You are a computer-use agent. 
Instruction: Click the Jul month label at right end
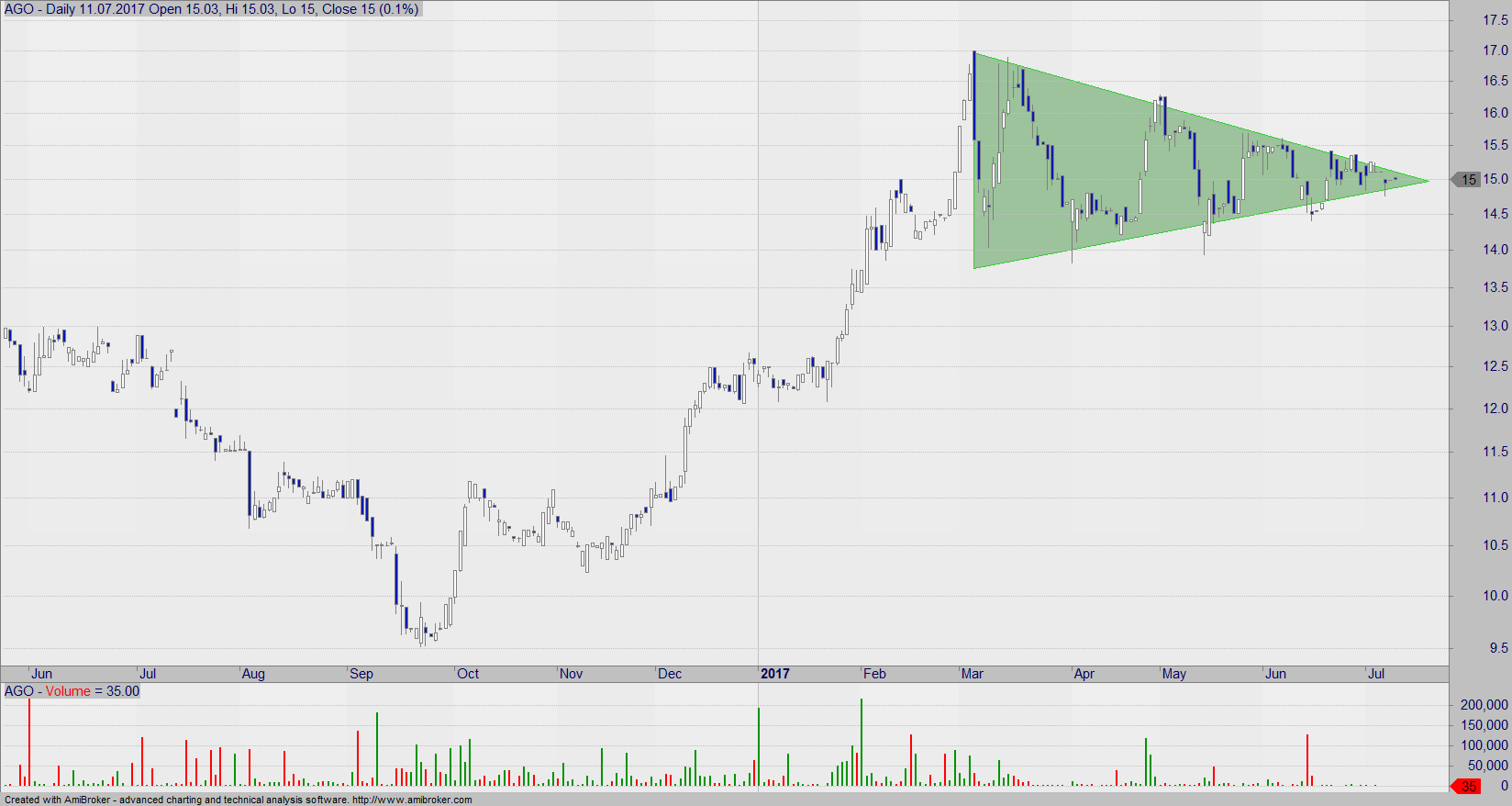1376,674
